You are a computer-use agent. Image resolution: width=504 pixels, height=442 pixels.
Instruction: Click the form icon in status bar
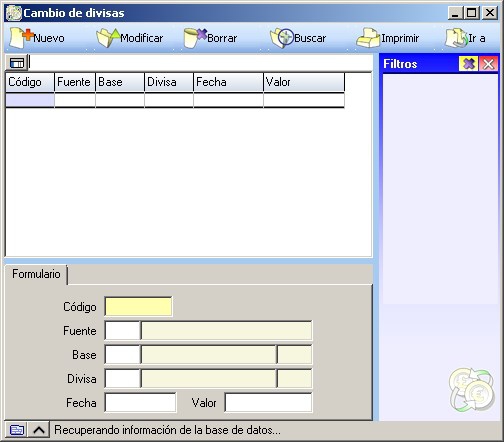16,430
